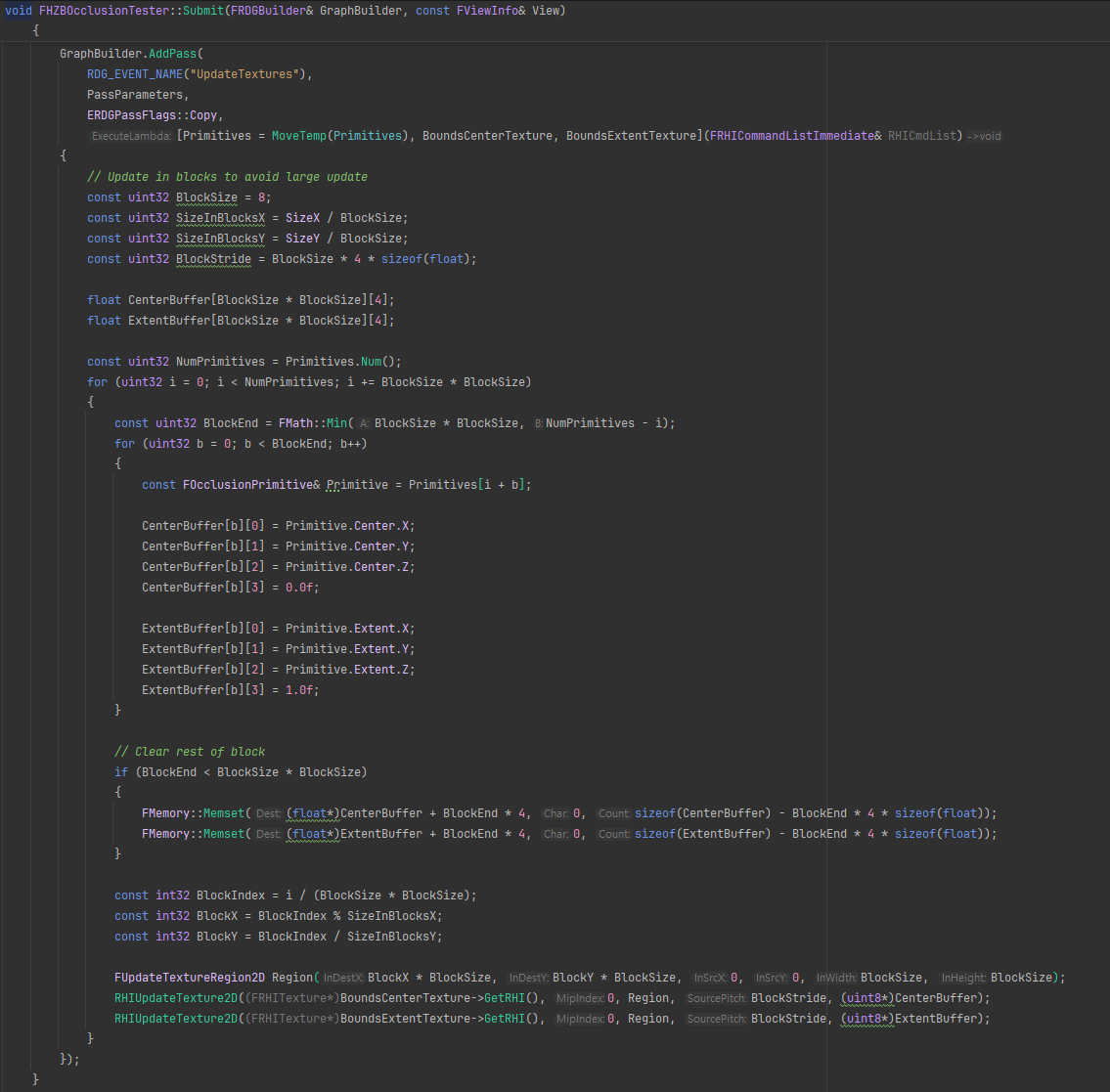The image size is (1110, 1092).
Task: Click the InDestX: parameter hint
Action: 343,978
